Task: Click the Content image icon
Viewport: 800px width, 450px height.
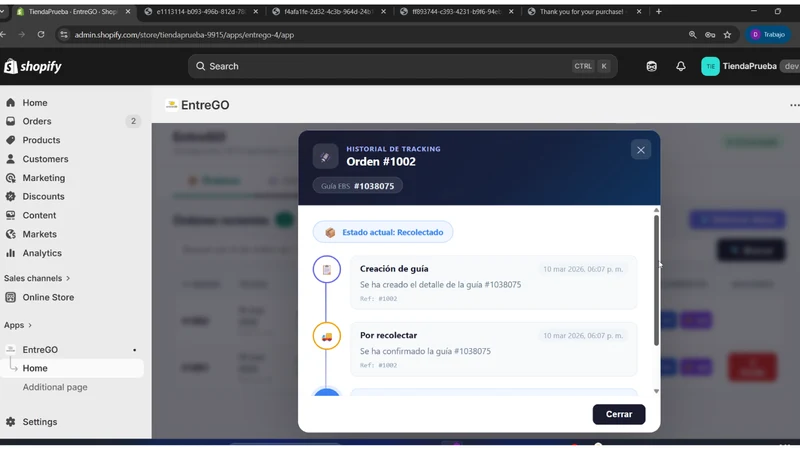Action: point(11,215)
